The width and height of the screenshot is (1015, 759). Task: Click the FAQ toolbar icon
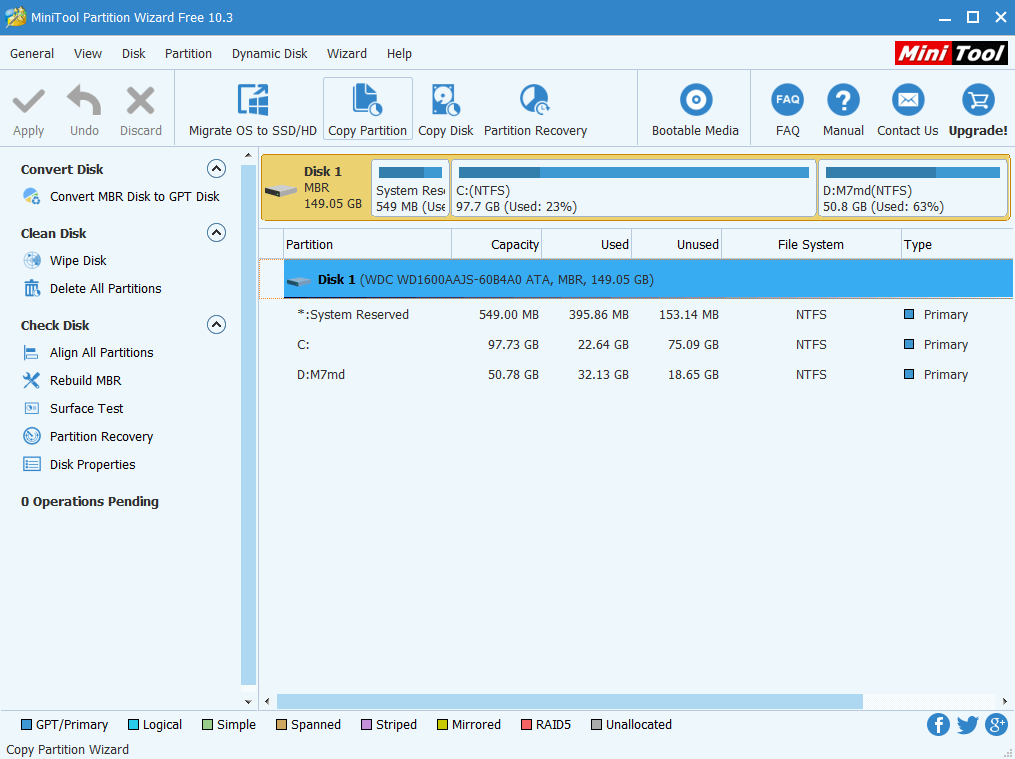[787, 107]
